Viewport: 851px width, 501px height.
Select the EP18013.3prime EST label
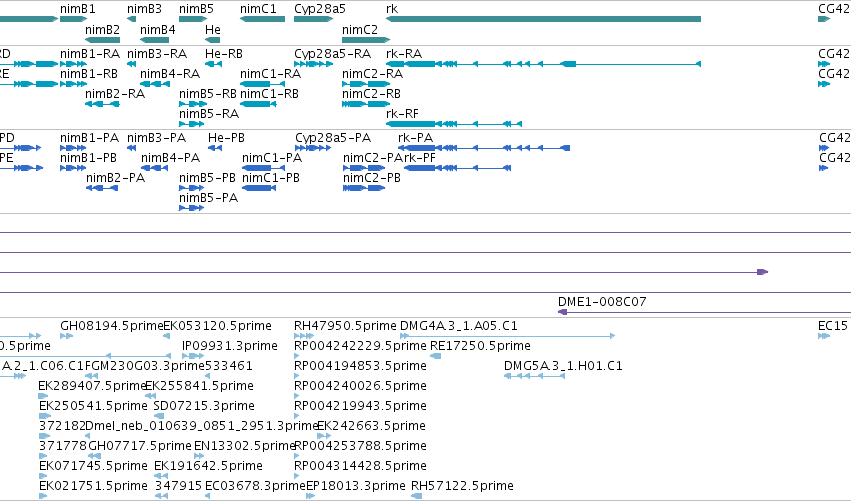coord(356,486)
